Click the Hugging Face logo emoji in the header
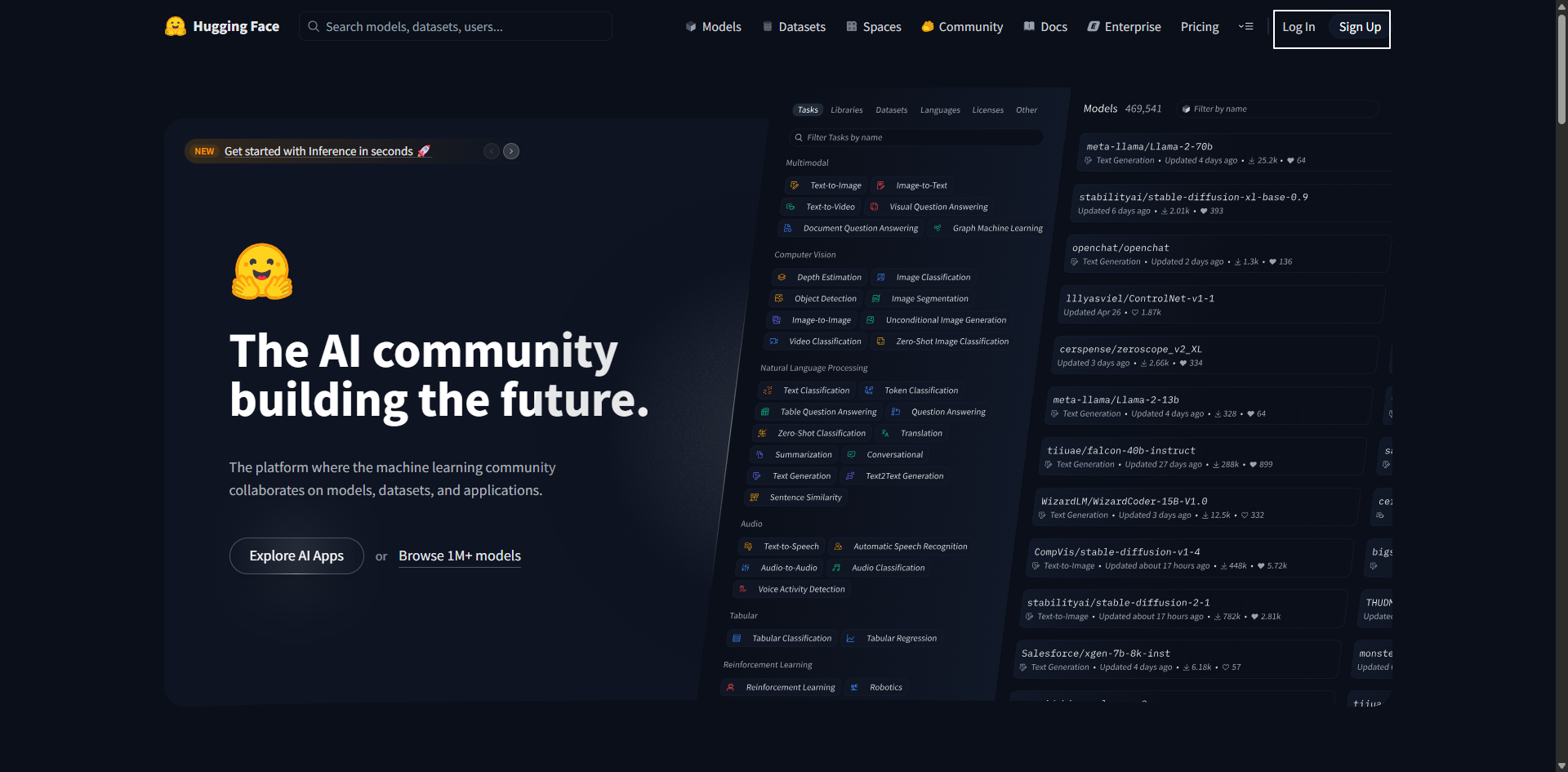Viewport: 1568px width, 772px height. tap(175, 26)
